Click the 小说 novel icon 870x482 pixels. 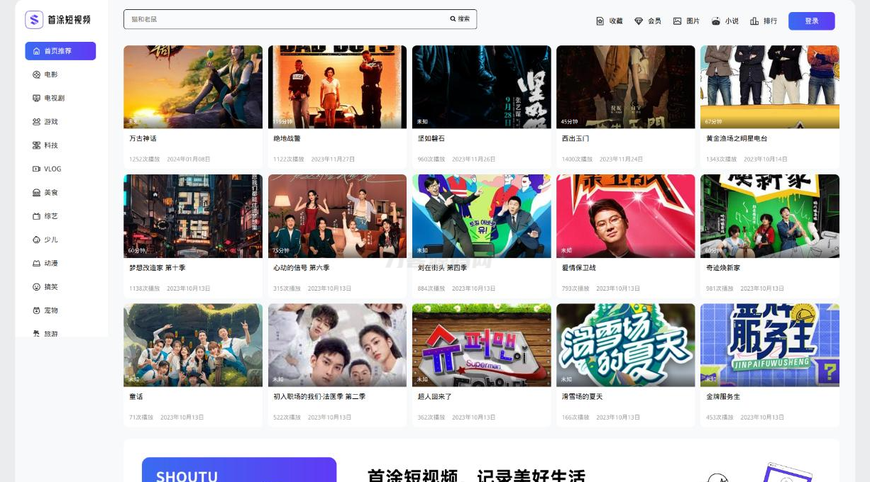click(x=716, y=21)
